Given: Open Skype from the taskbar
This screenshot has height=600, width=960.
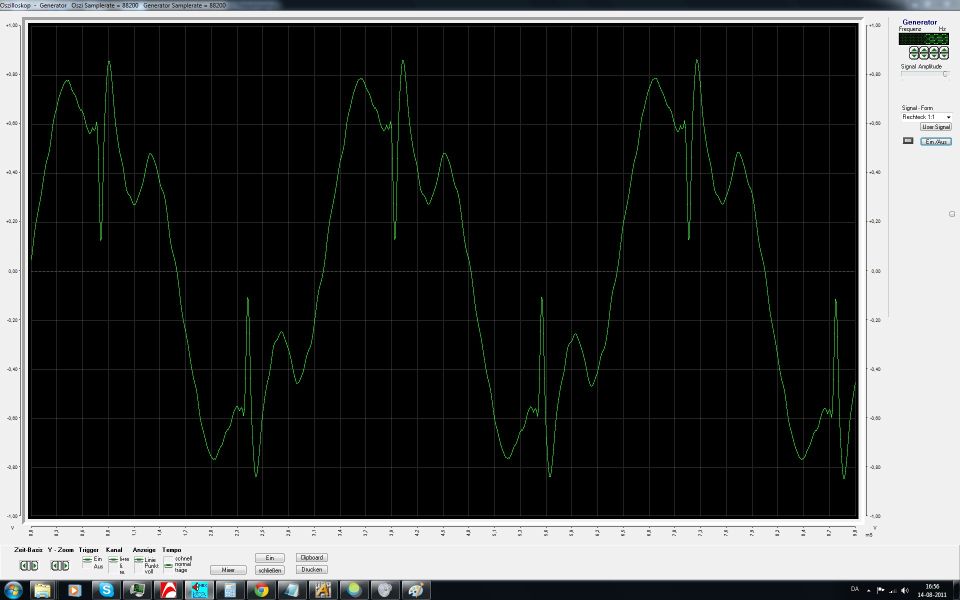Looking at the screenshot, I should pyautogui.click(x=106, y=590).
